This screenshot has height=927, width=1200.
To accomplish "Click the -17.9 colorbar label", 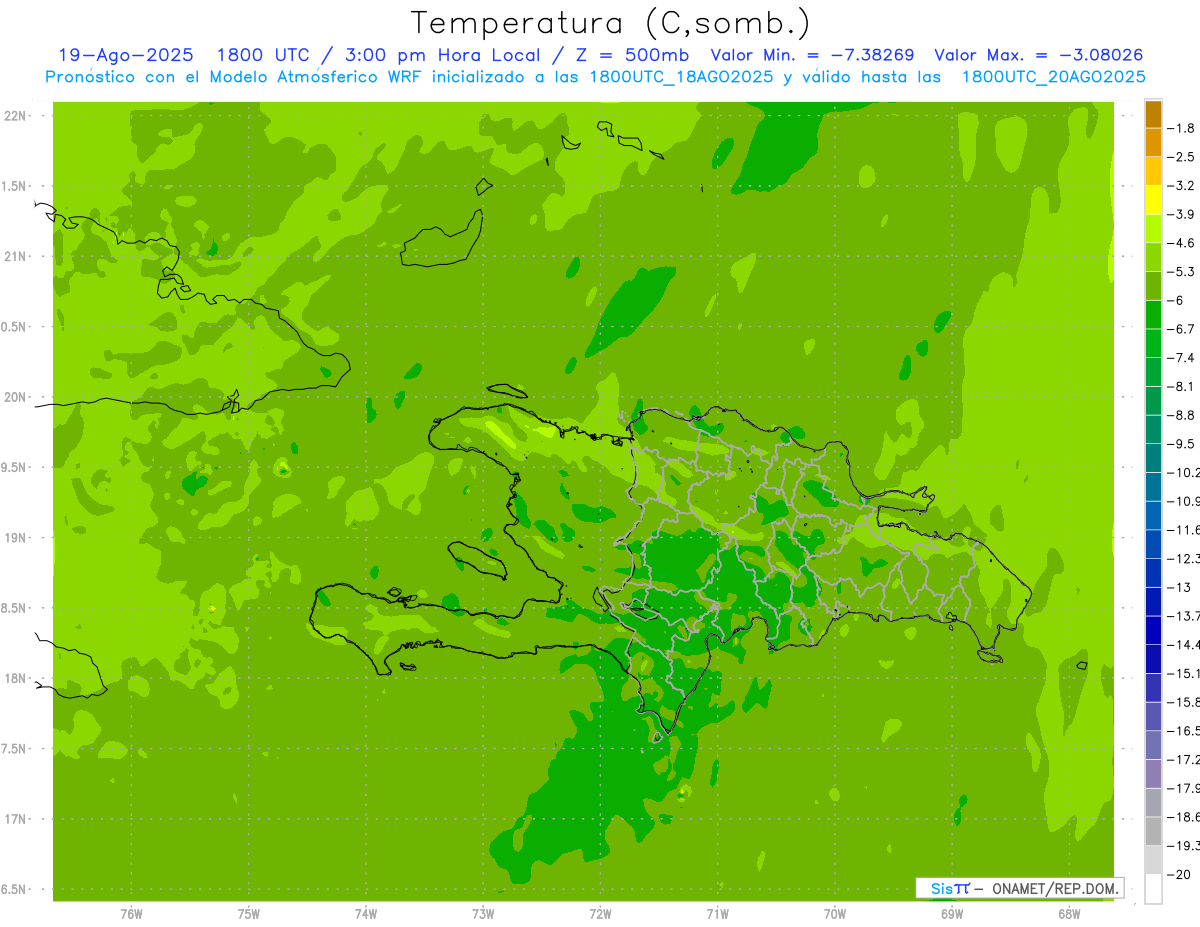I will pyautogui.click(x=1183, y=788).
